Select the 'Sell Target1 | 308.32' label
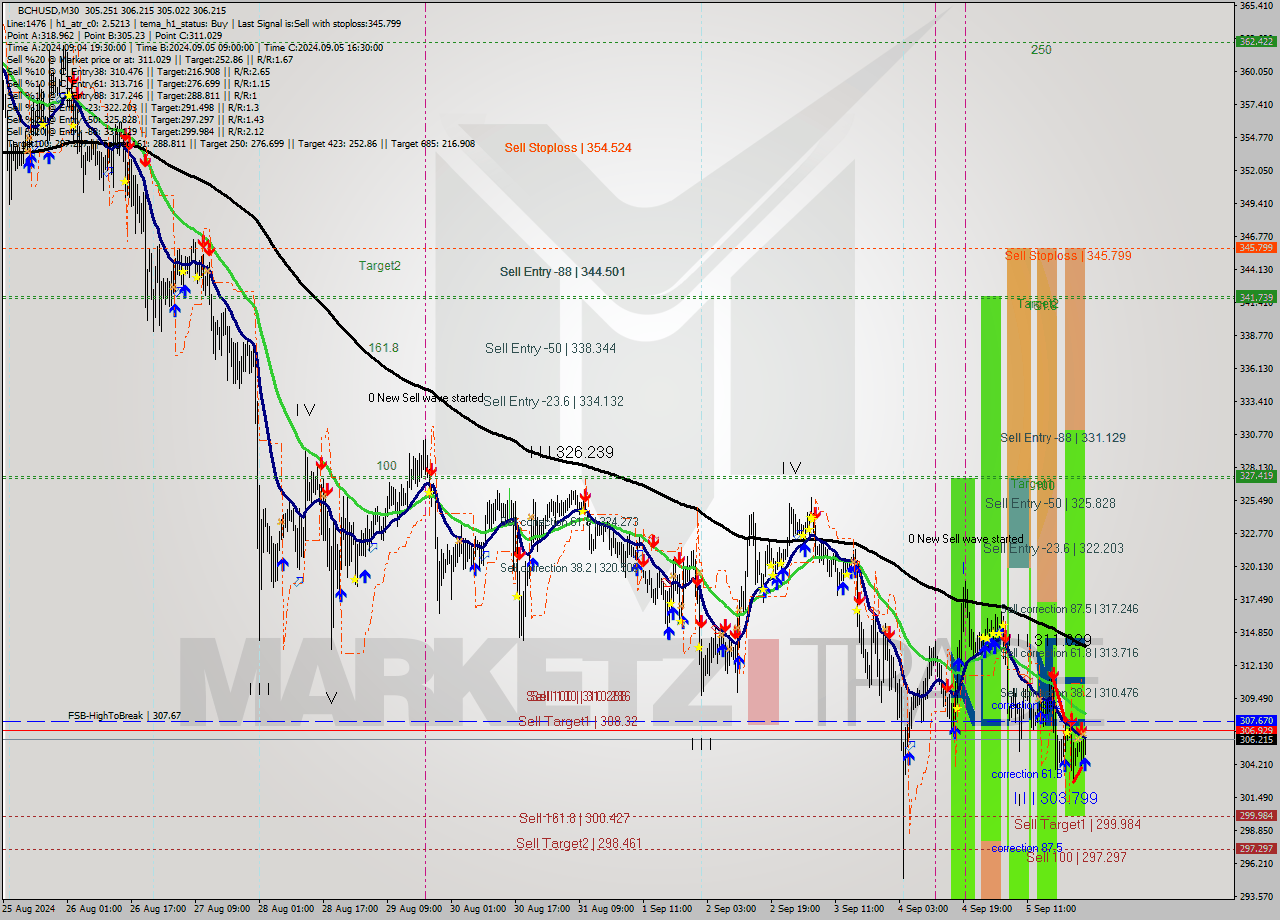1280x920 pixels. pyautogui.click(x=578, y=722)
